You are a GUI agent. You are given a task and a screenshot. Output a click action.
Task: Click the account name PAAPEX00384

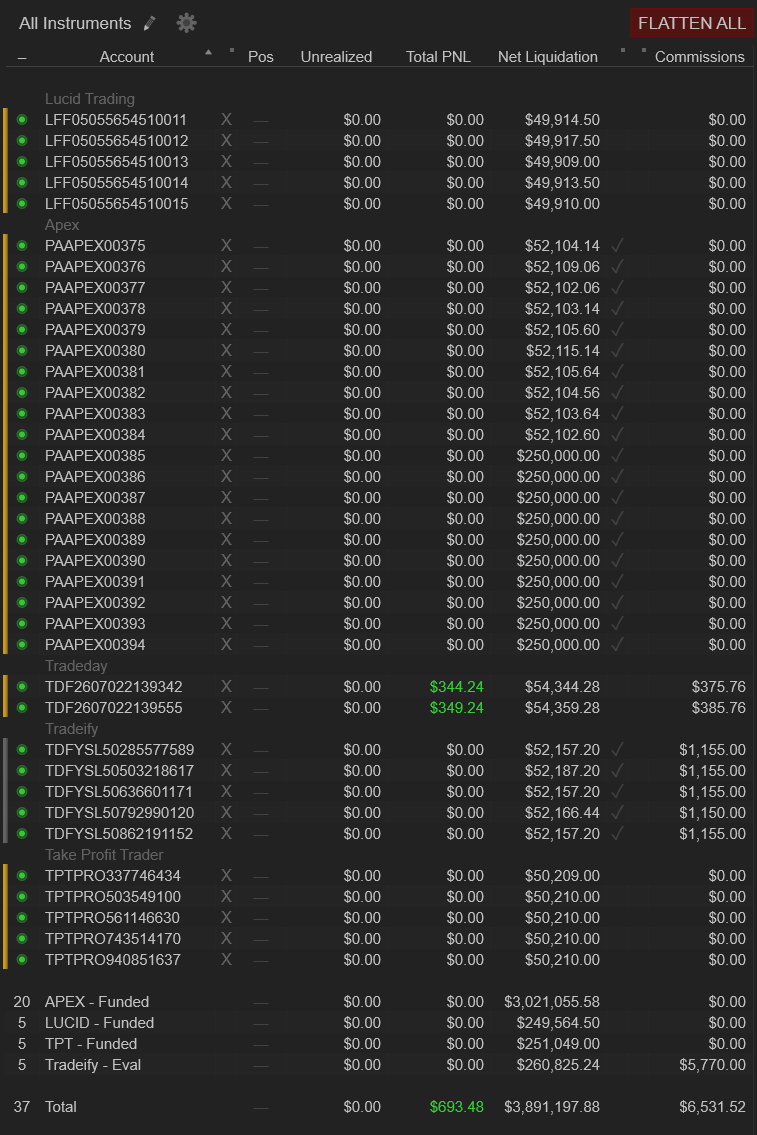95,434
